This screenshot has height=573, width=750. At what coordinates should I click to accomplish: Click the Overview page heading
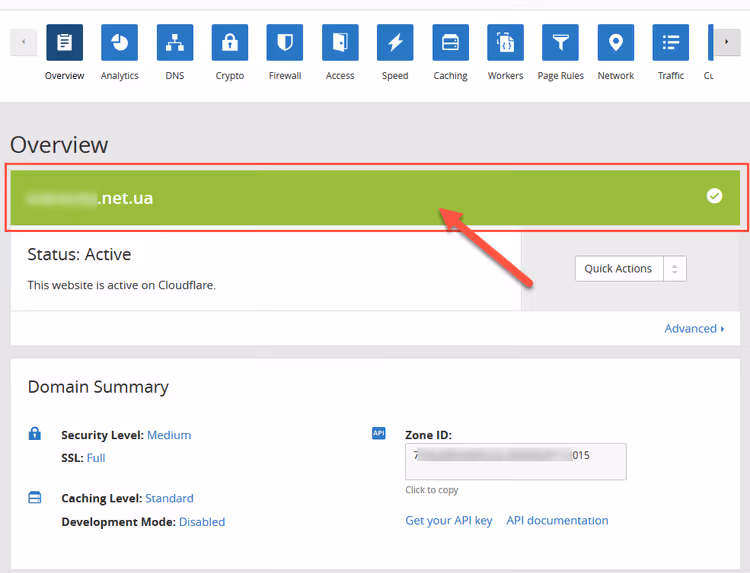59,145
